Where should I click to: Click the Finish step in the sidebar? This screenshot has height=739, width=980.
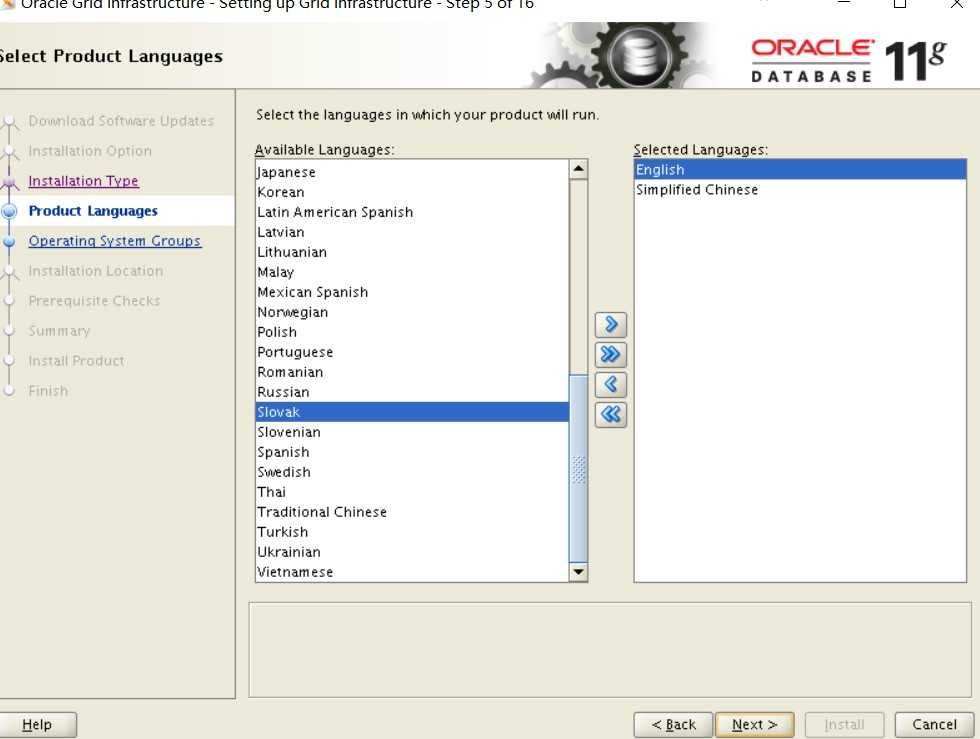[x=48, y=391]
